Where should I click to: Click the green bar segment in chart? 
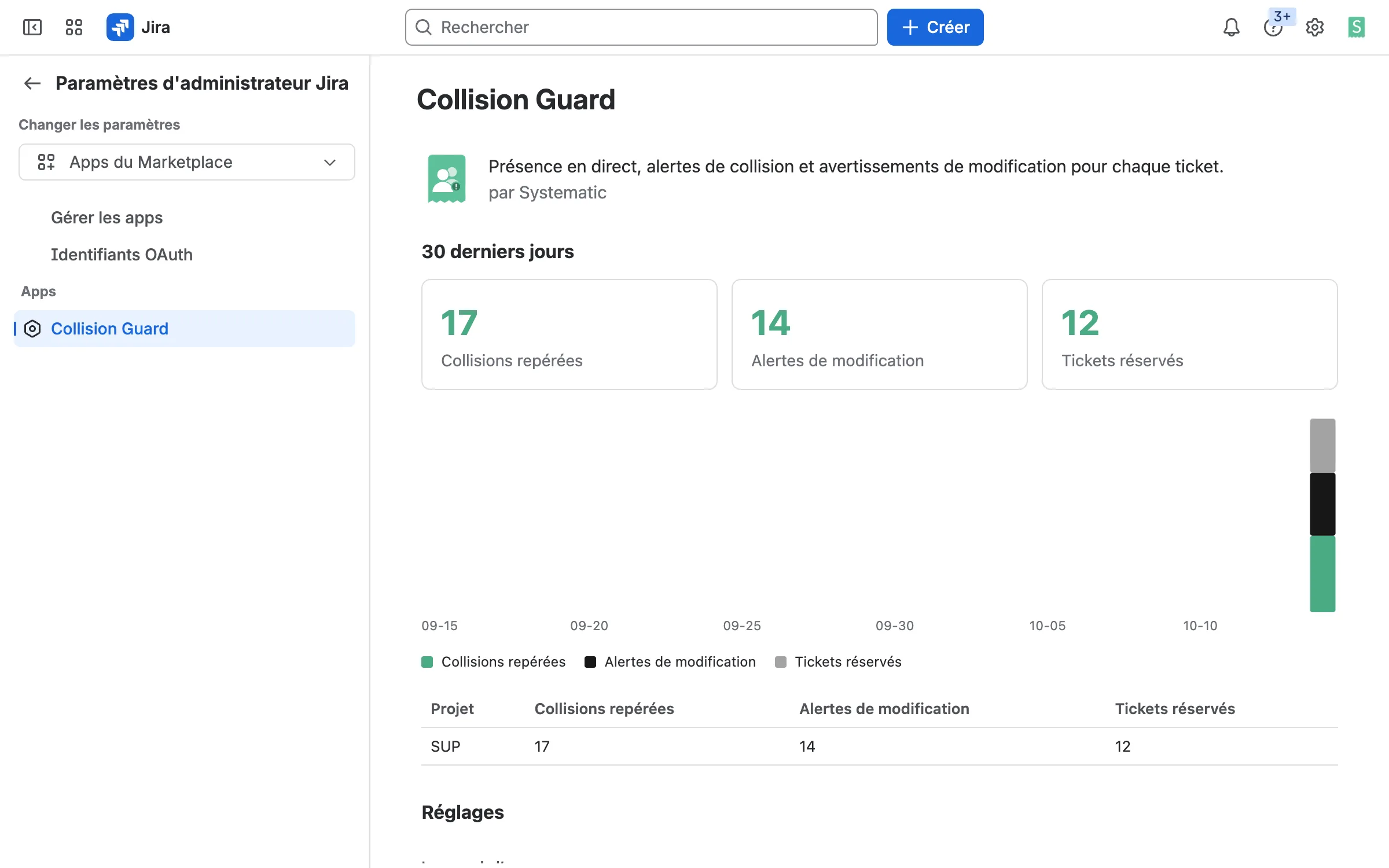[1323, 573]
